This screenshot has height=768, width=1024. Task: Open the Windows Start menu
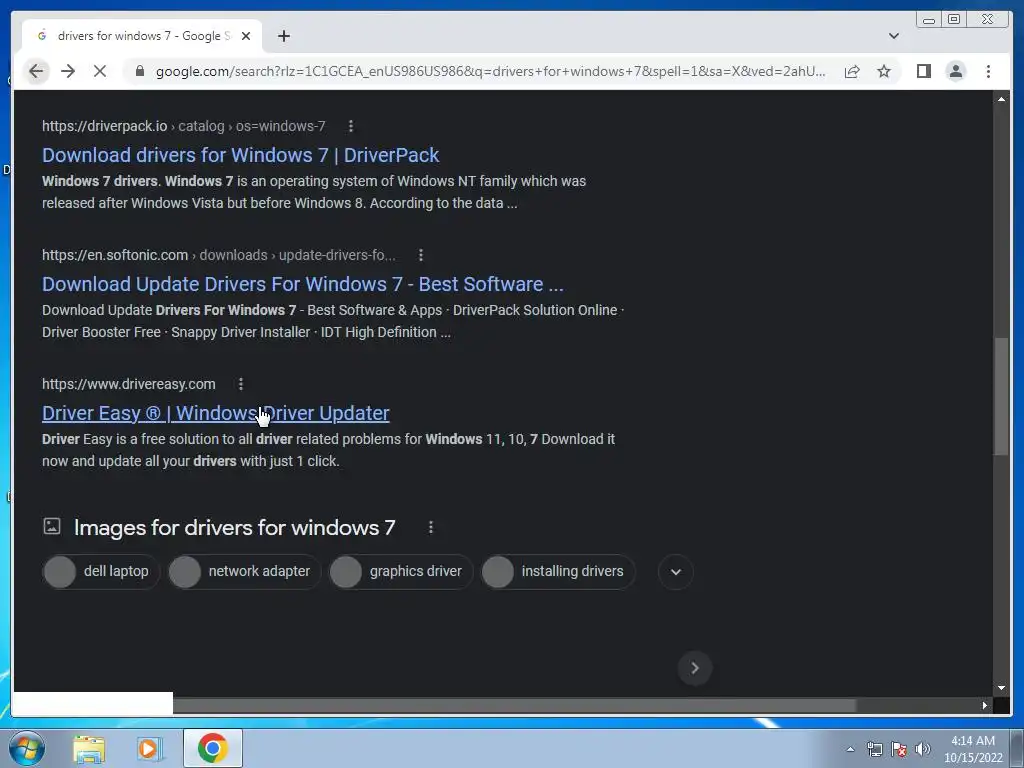click(26, 748)
